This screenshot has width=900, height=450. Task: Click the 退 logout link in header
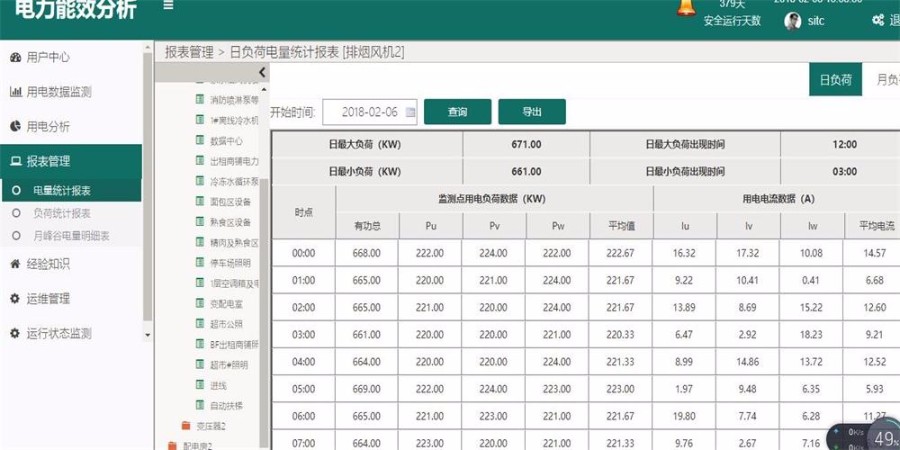pos(894,21)
